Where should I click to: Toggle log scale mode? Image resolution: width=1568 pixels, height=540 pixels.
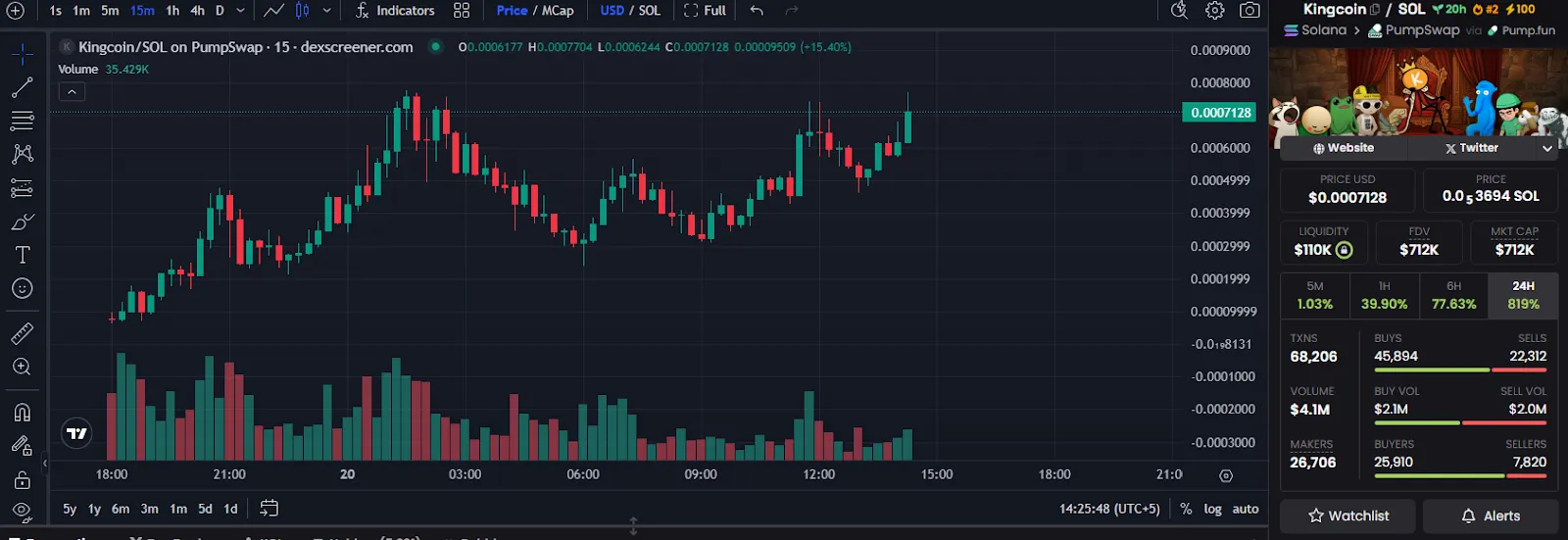1212,509
